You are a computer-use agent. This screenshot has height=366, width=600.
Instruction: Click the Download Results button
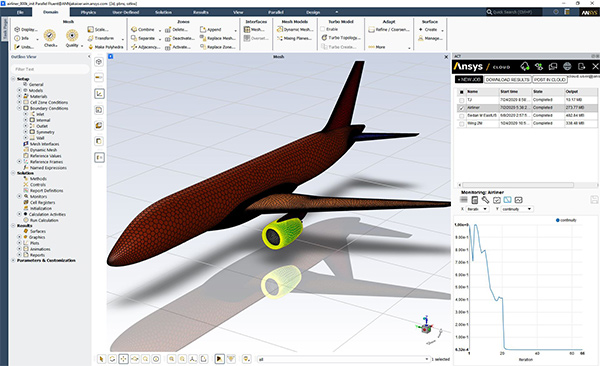(x=508, y=80)
